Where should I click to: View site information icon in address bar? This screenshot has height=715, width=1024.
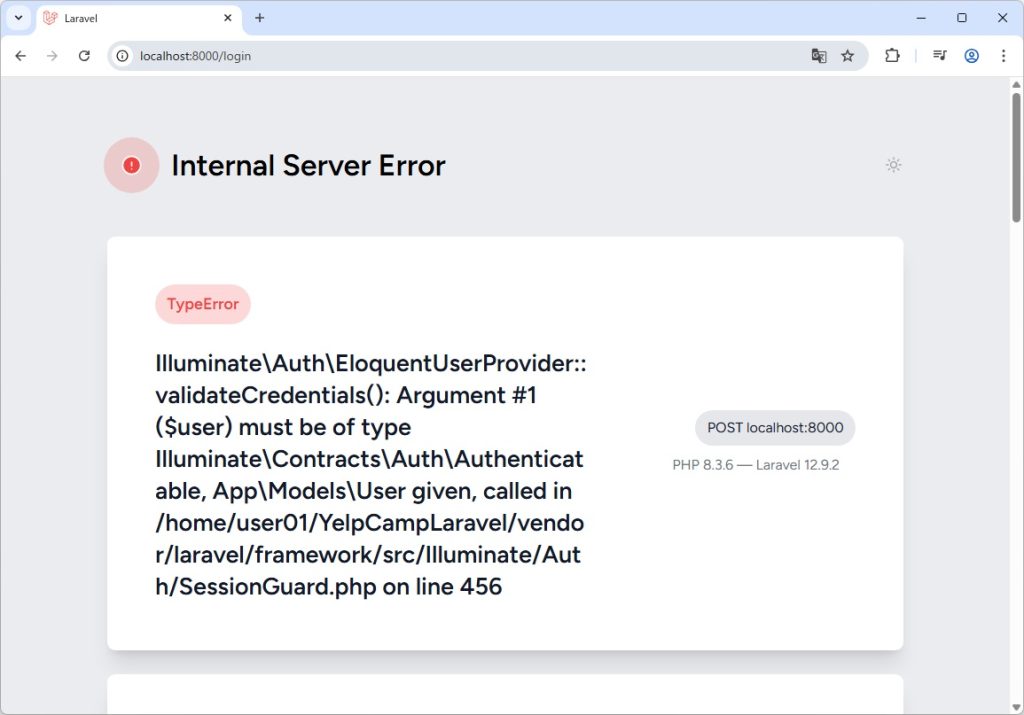tap(122, 56)
